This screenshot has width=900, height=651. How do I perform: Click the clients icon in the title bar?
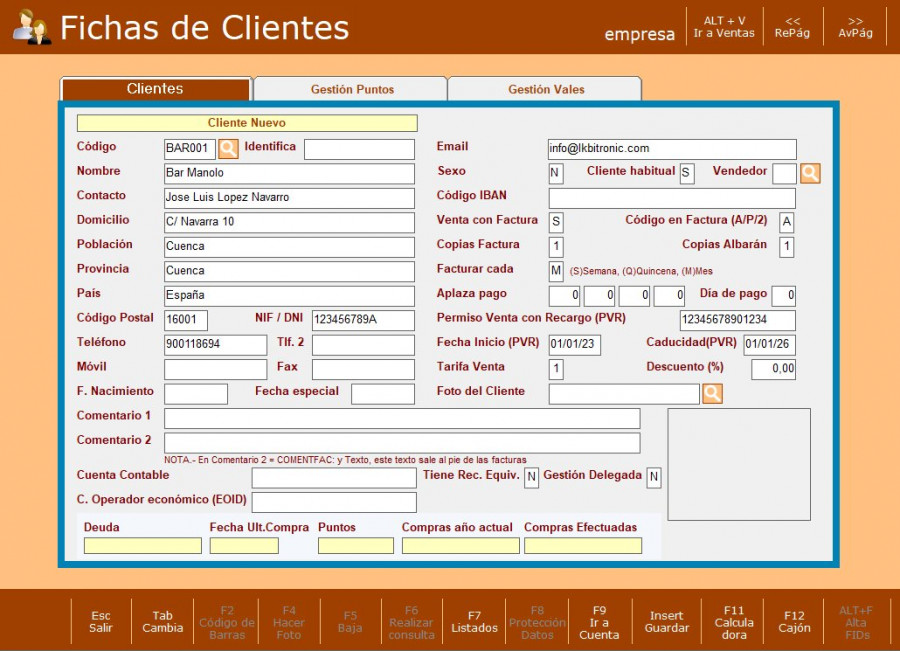[x=32, y=27]
